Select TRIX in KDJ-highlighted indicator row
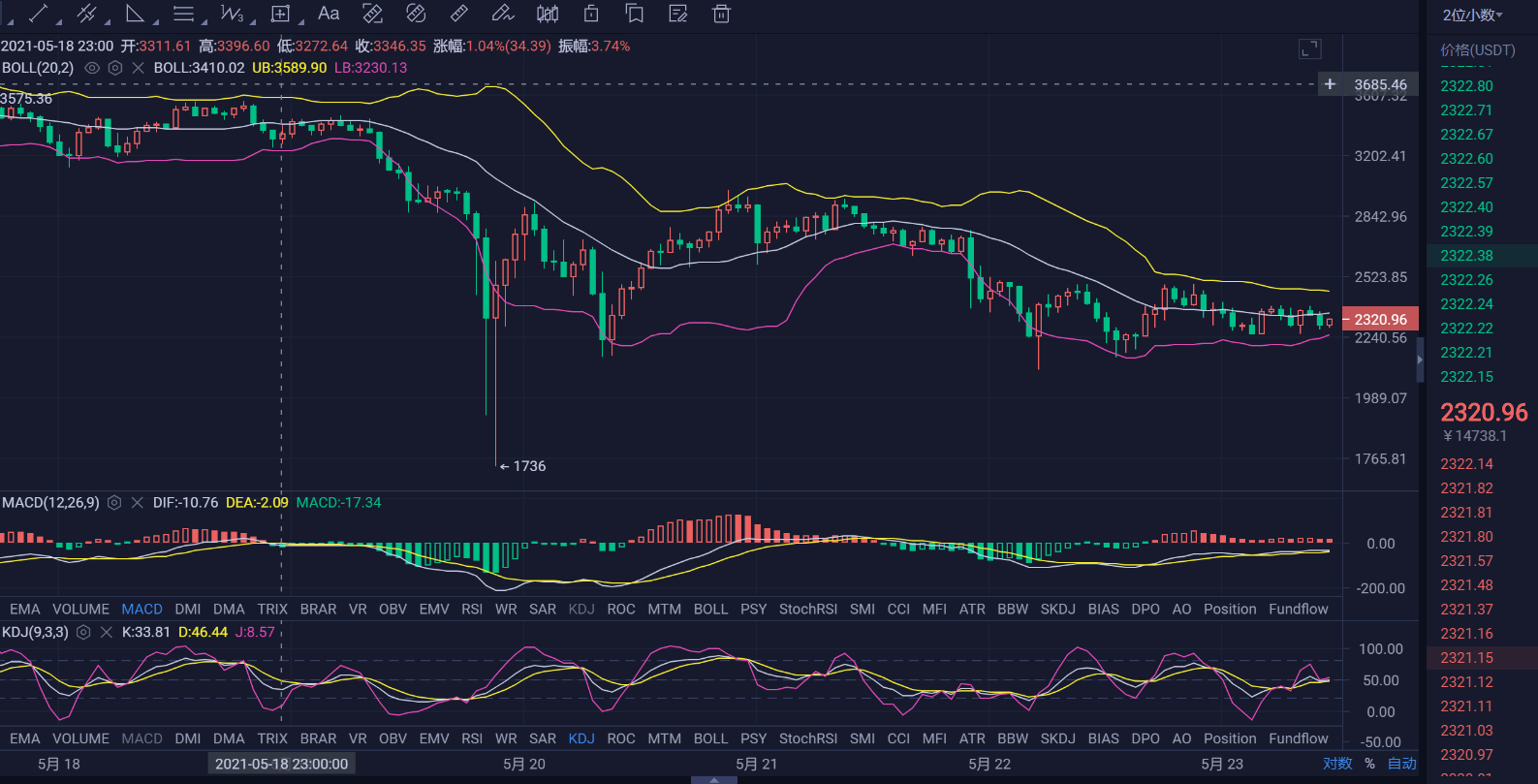1538x784 pixels. [272, 738]
